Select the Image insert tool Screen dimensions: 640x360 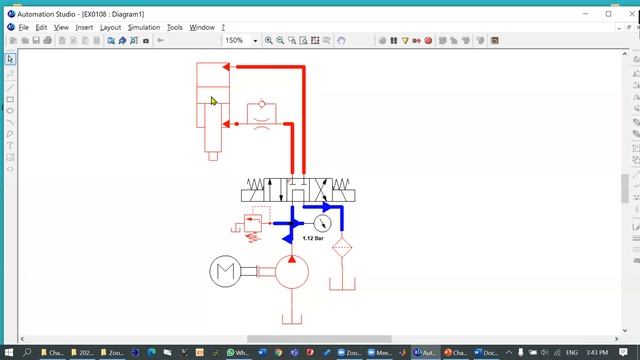(10, 158)
